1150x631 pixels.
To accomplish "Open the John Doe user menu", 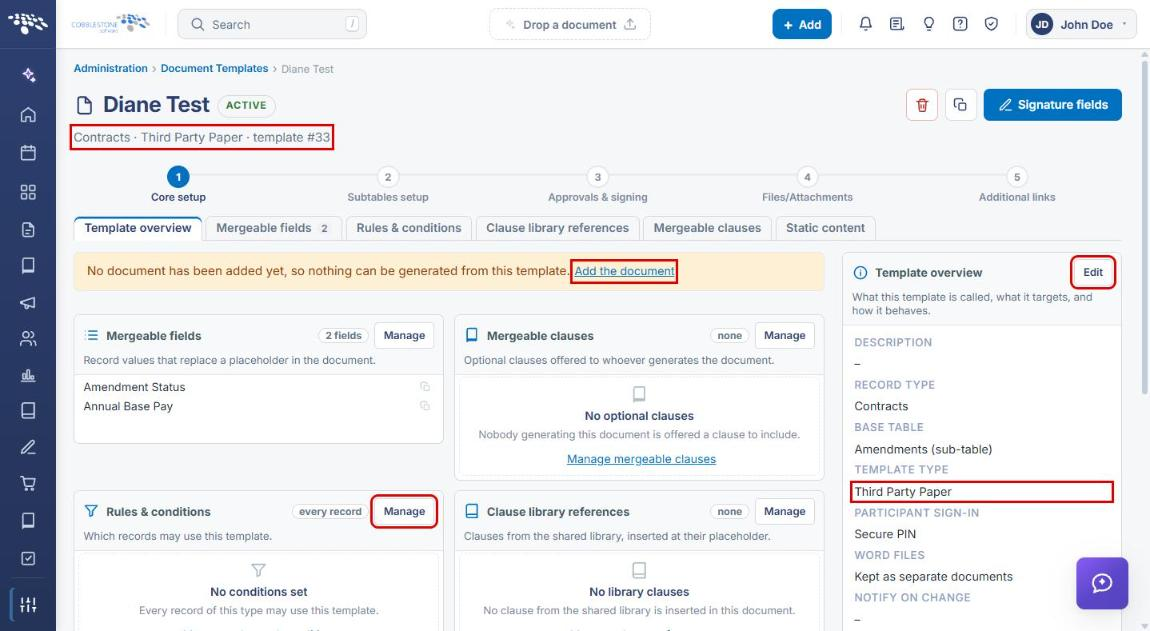I will [1081, 24].
